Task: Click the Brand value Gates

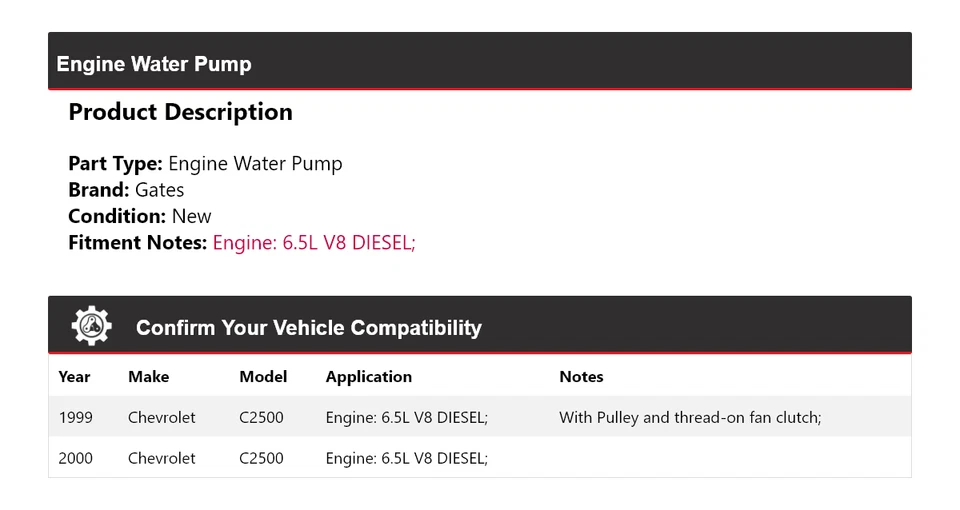Action: point(160,190)
